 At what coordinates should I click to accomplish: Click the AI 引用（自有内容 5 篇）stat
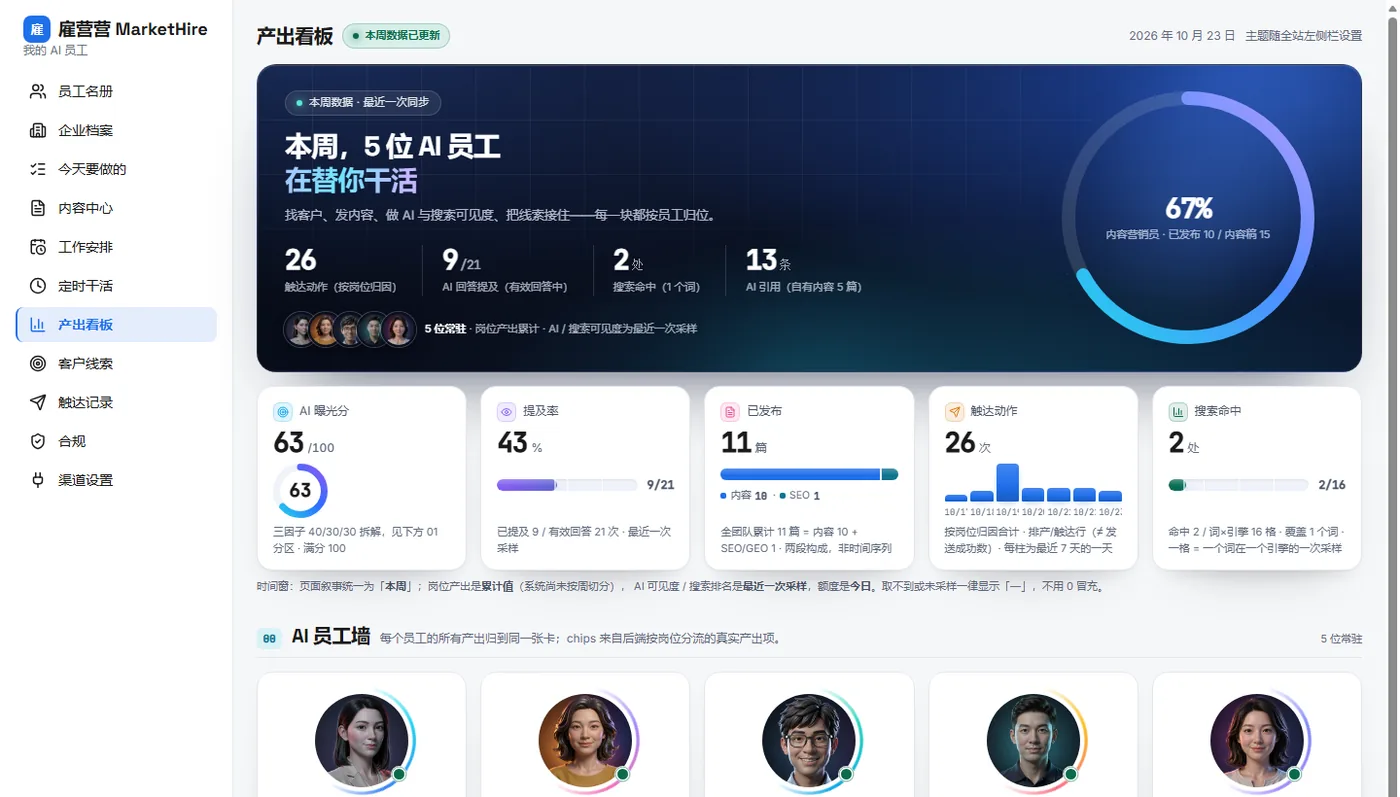[804, 271]
